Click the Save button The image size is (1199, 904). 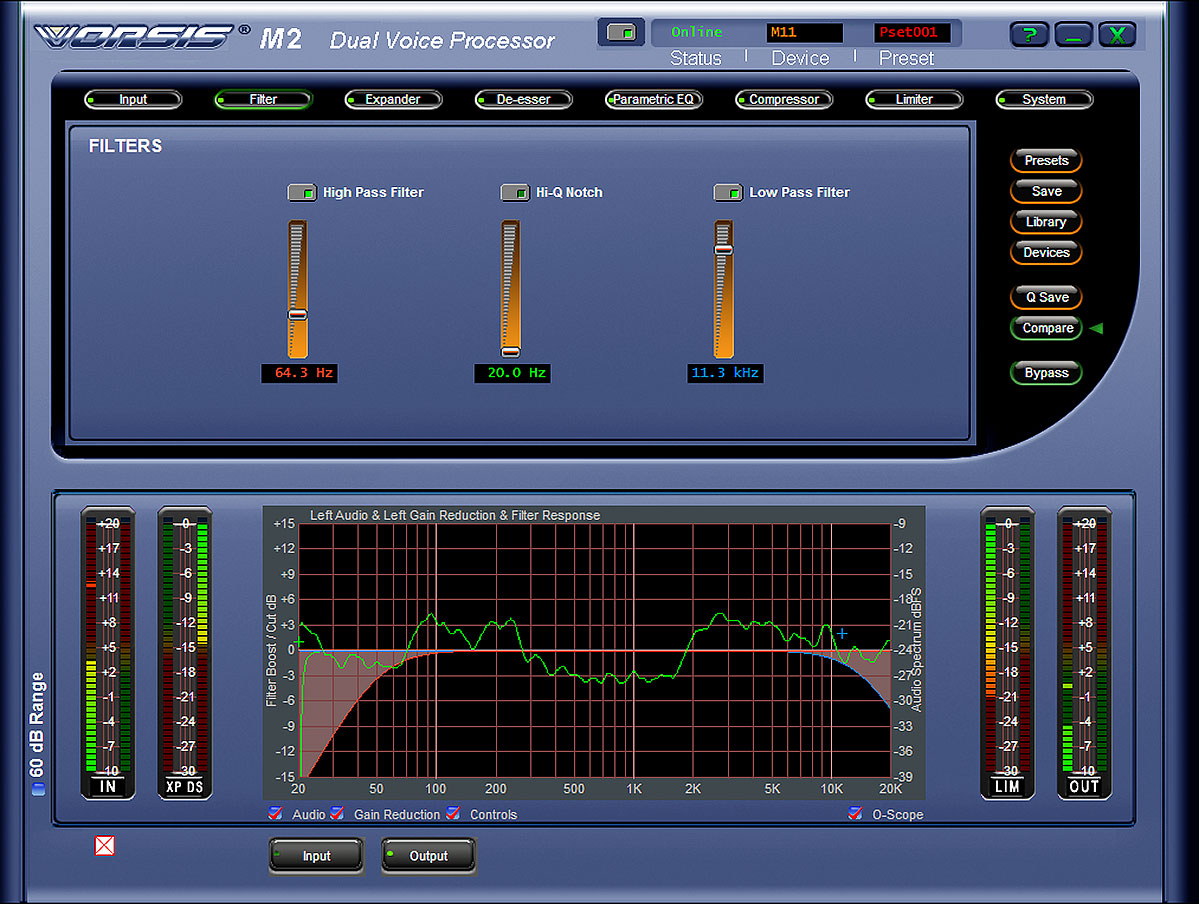[1046, 191]
